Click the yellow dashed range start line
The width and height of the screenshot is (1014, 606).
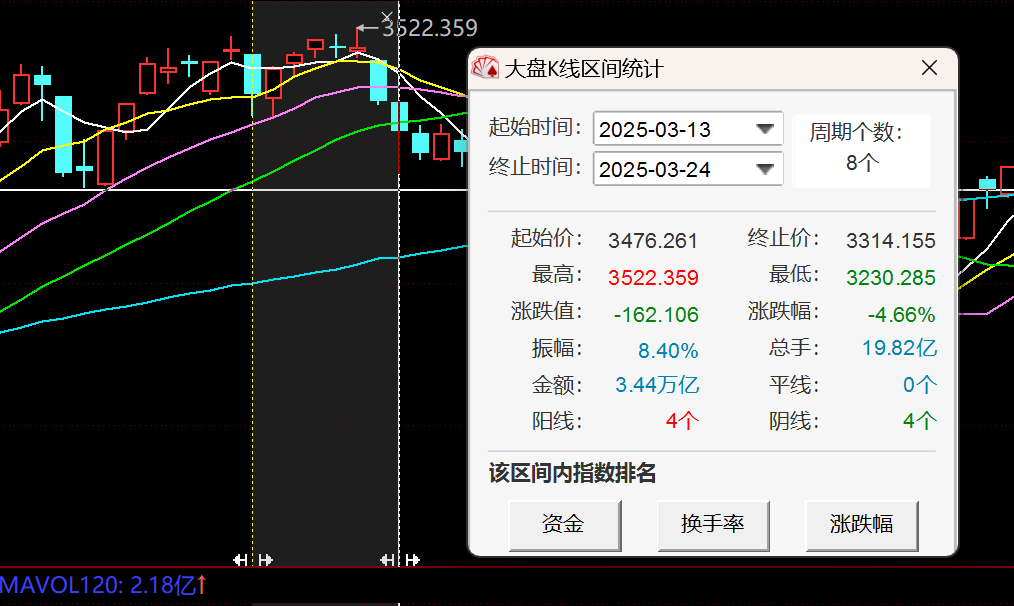pyautogui.click(x=253, y=300)
